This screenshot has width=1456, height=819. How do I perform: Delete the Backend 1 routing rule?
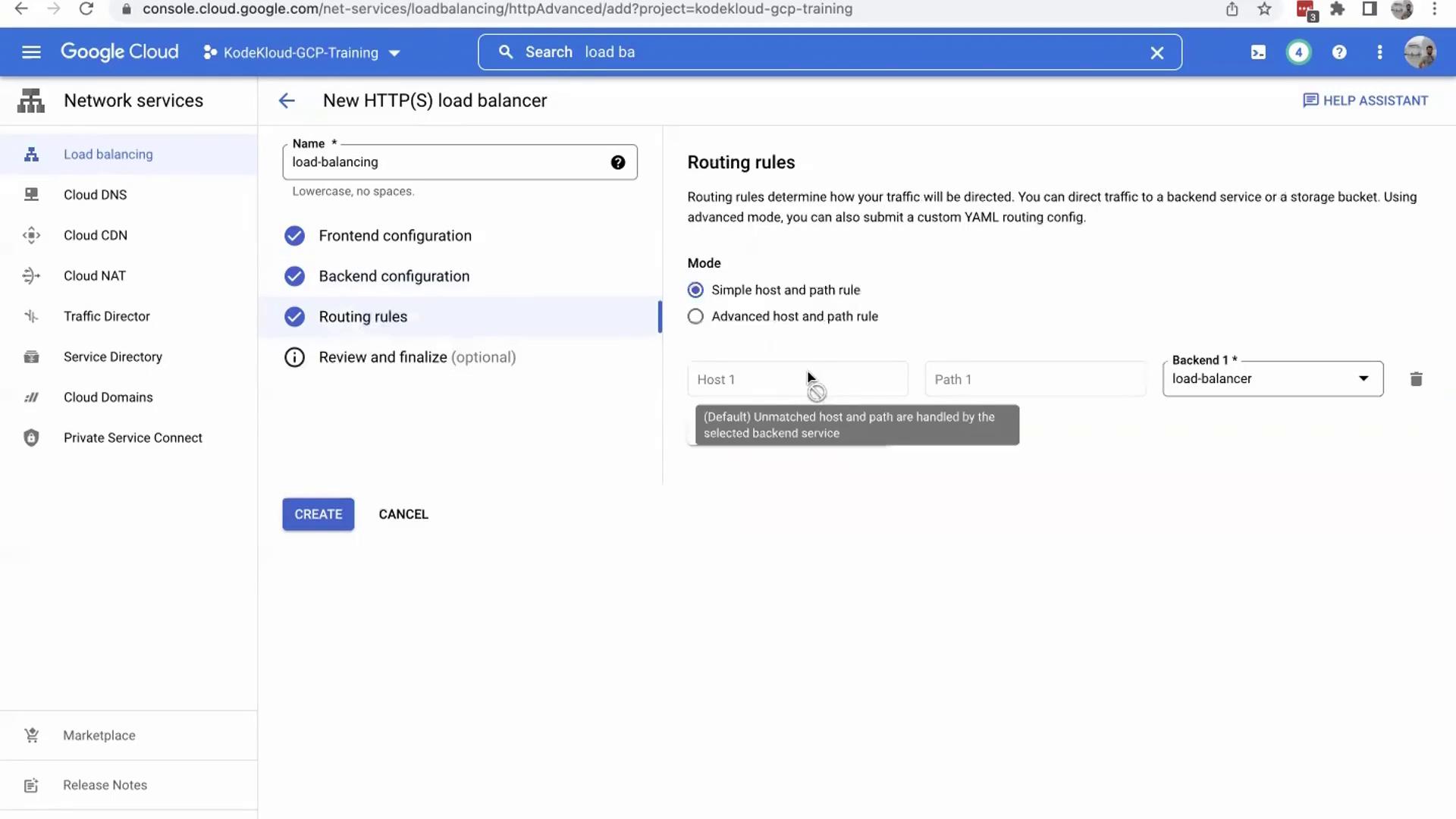click(1416, 379)
